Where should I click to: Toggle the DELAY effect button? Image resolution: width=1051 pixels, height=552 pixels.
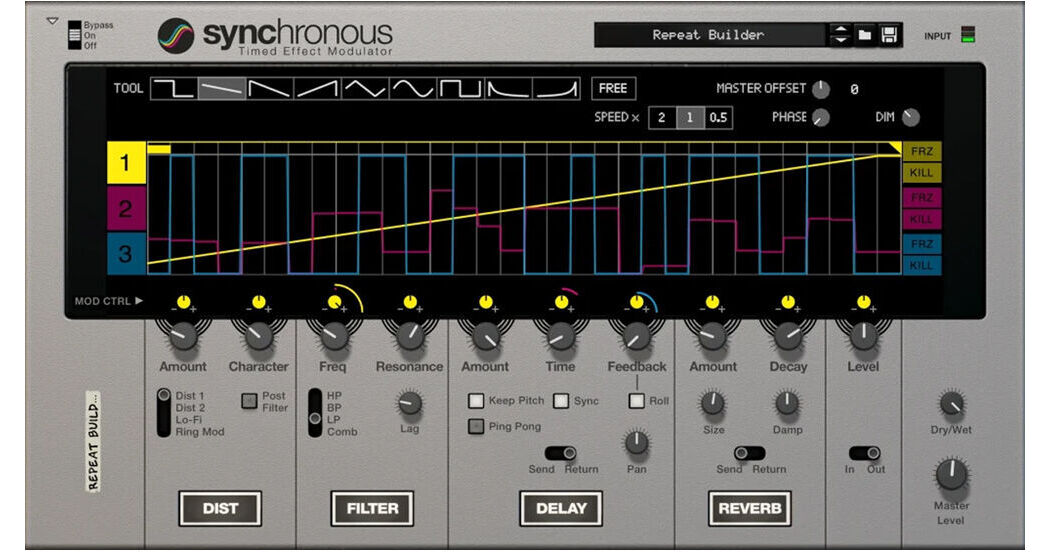pyautogui.click(x=561, y=508)
